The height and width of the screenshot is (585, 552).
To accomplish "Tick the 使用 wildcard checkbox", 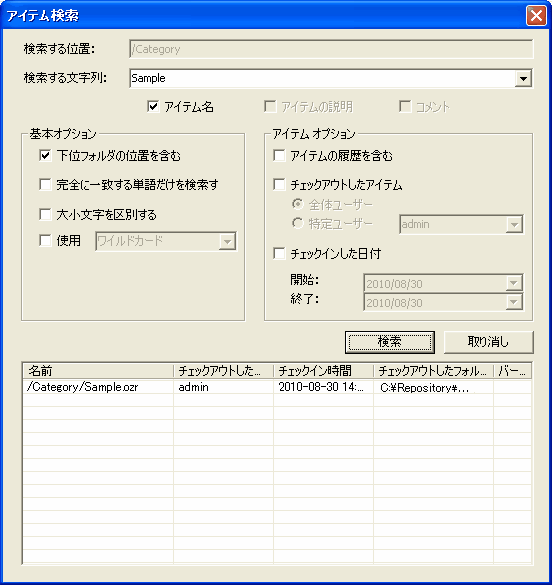I will (45, 241).
